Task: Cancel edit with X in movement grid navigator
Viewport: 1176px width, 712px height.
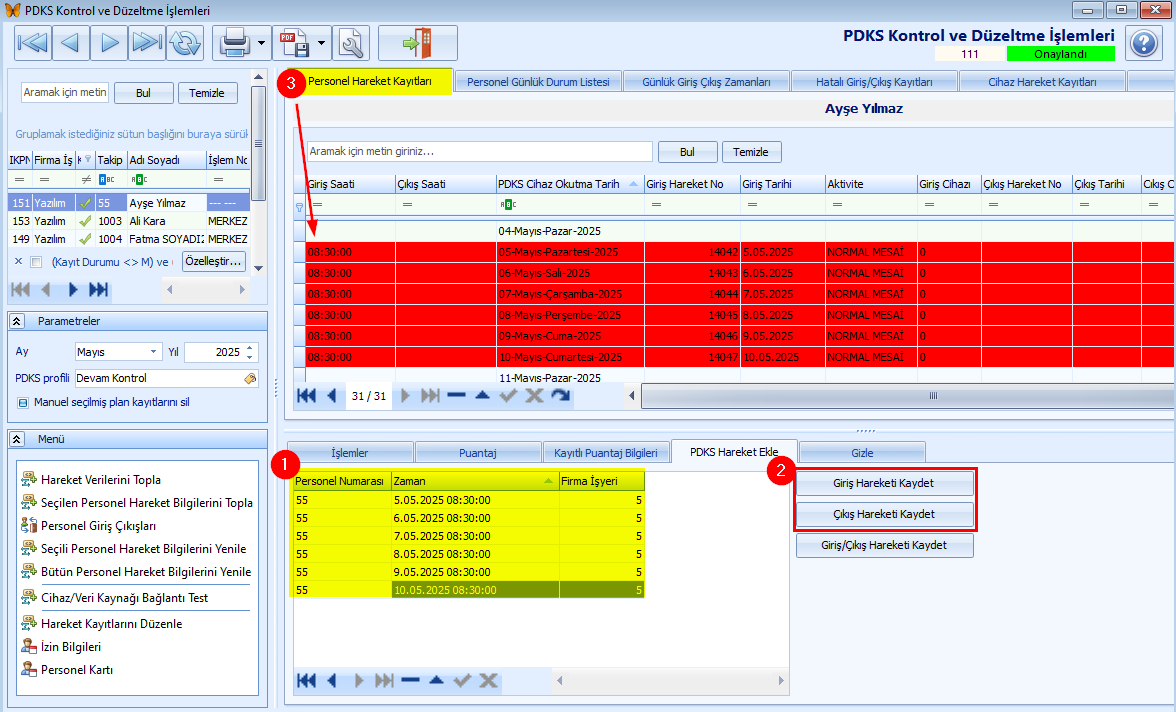Action: click(534, 395)
